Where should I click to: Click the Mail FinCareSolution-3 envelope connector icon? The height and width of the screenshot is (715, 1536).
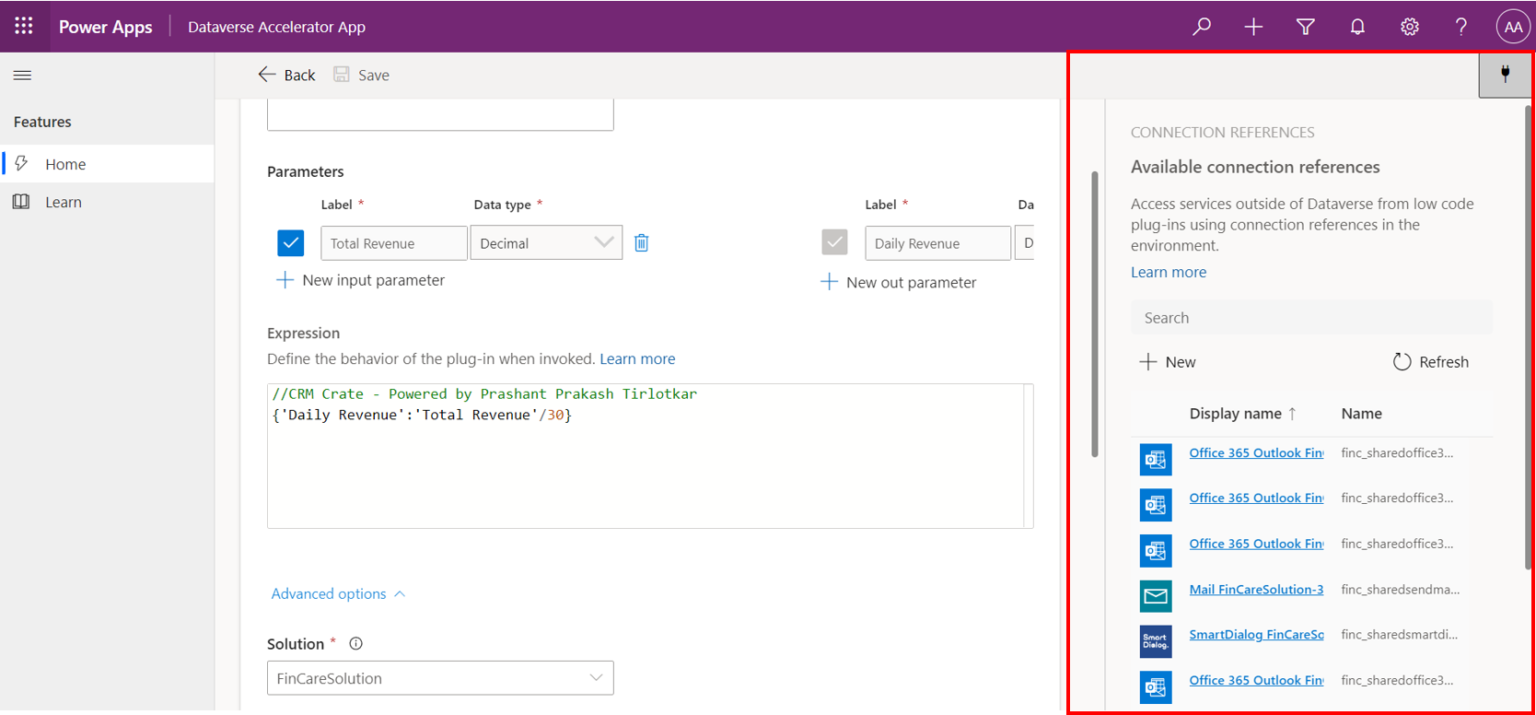[x=1155, y=595]
